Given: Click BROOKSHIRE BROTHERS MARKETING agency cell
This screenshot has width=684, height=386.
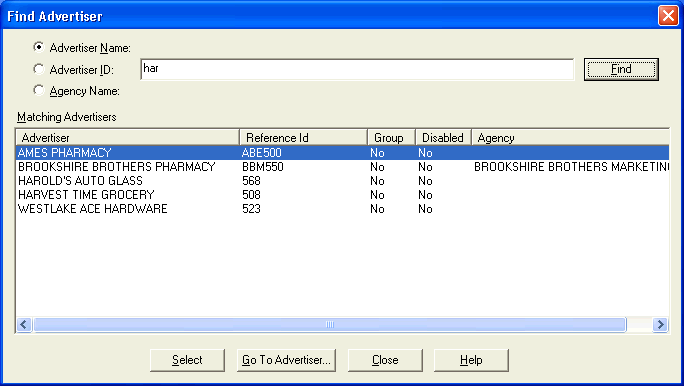Looking at the screenshot, I should click(571, 167).
